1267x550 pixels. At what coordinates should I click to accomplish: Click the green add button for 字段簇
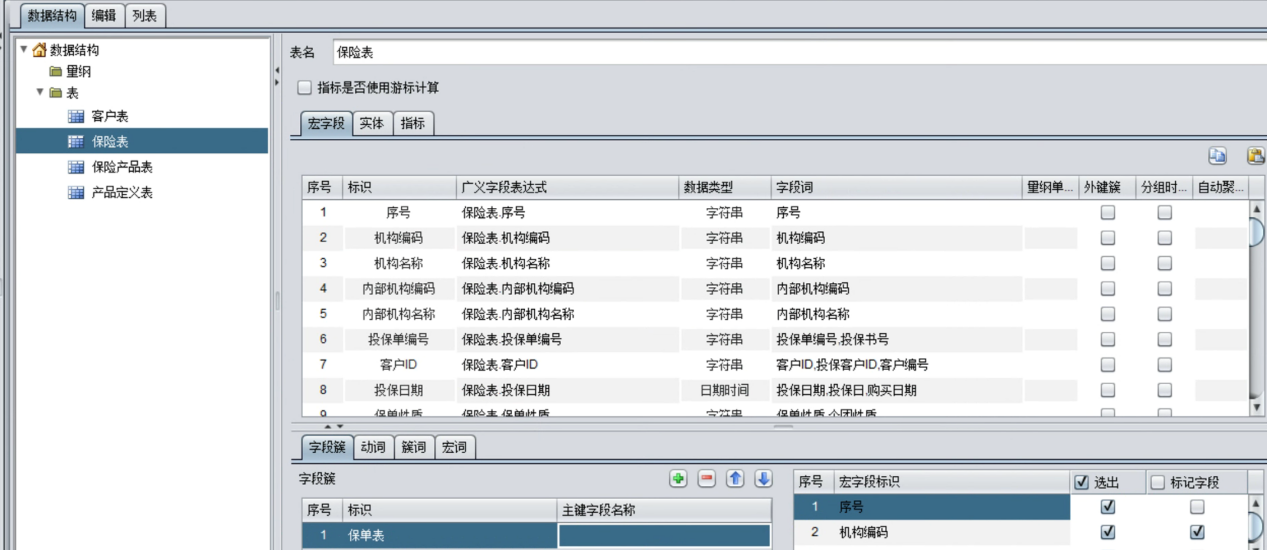coord(678,479)
